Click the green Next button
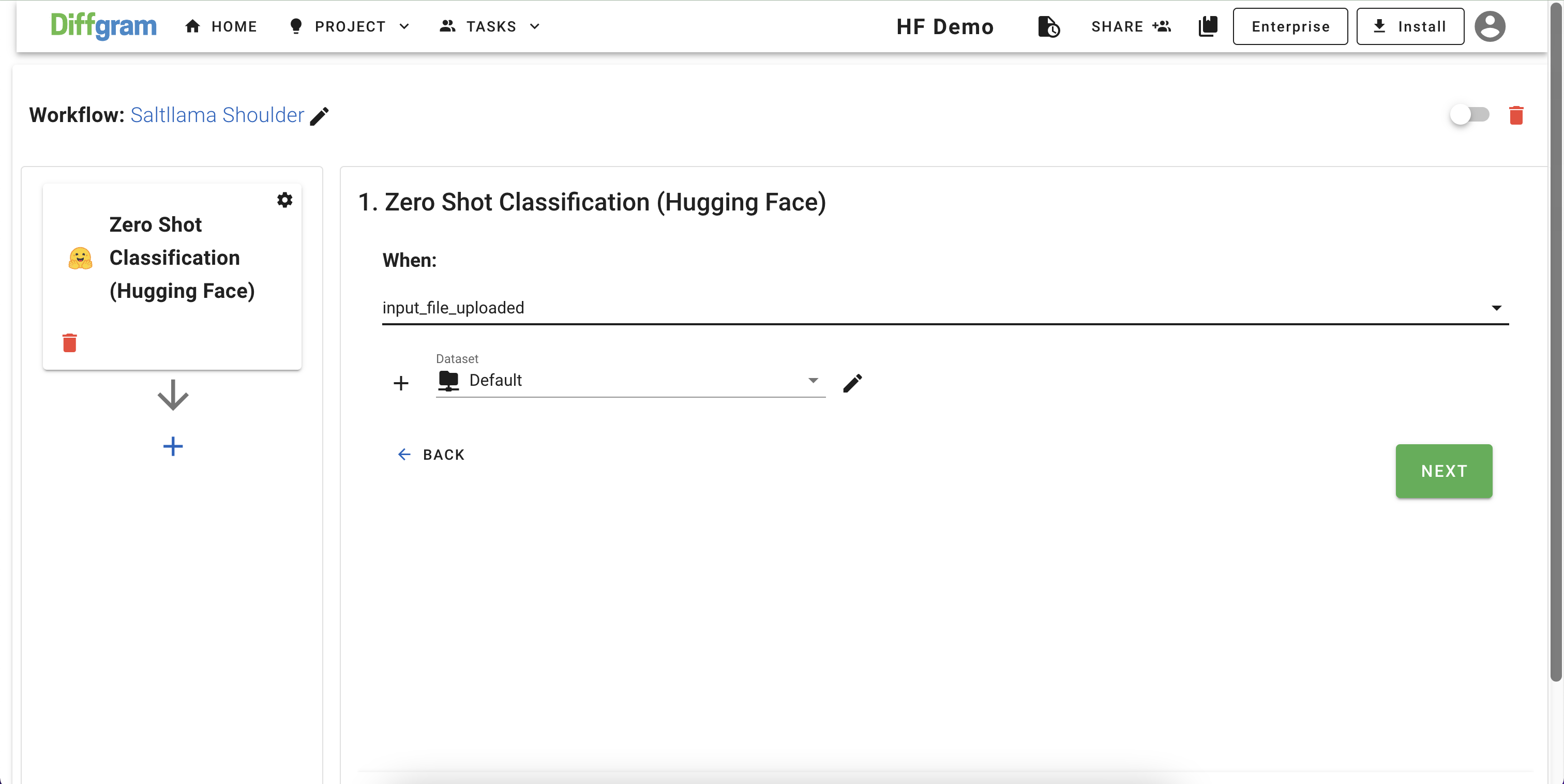 click(x=1443, y=471)
